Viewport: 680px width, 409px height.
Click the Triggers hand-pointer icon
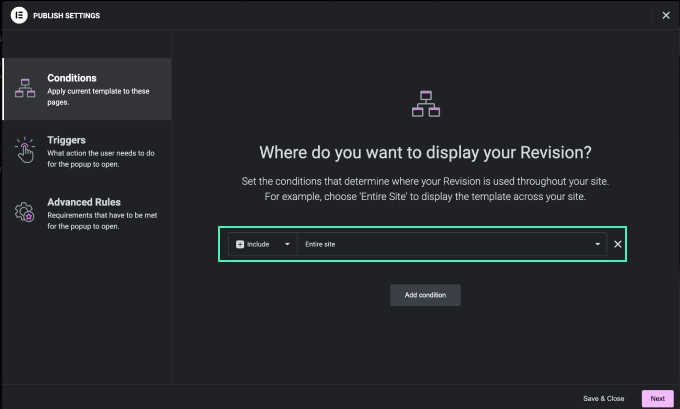[x=25, y=150]
